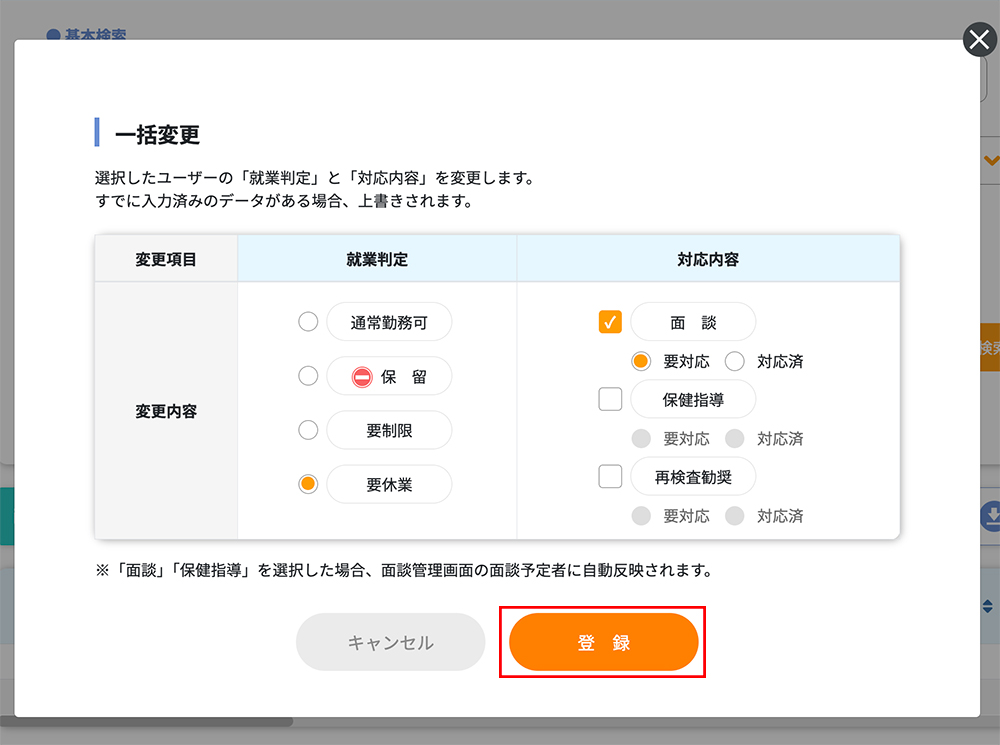Click the 登録 button
Viewport: 1000px width, 745px height.
(603, 642)
